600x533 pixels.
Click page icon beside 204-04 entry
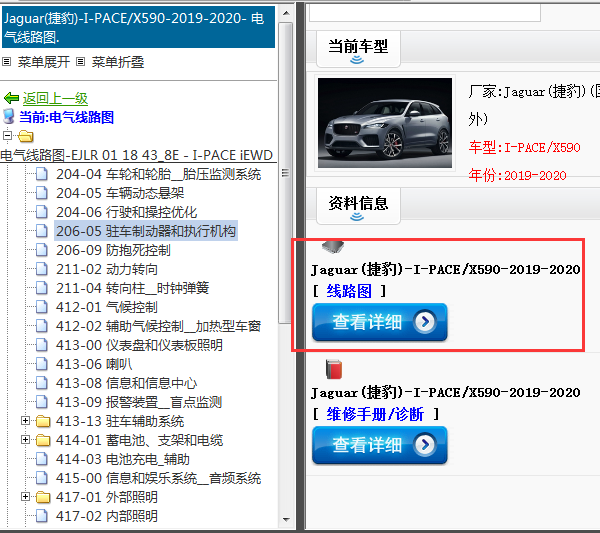tap(42, 174)
